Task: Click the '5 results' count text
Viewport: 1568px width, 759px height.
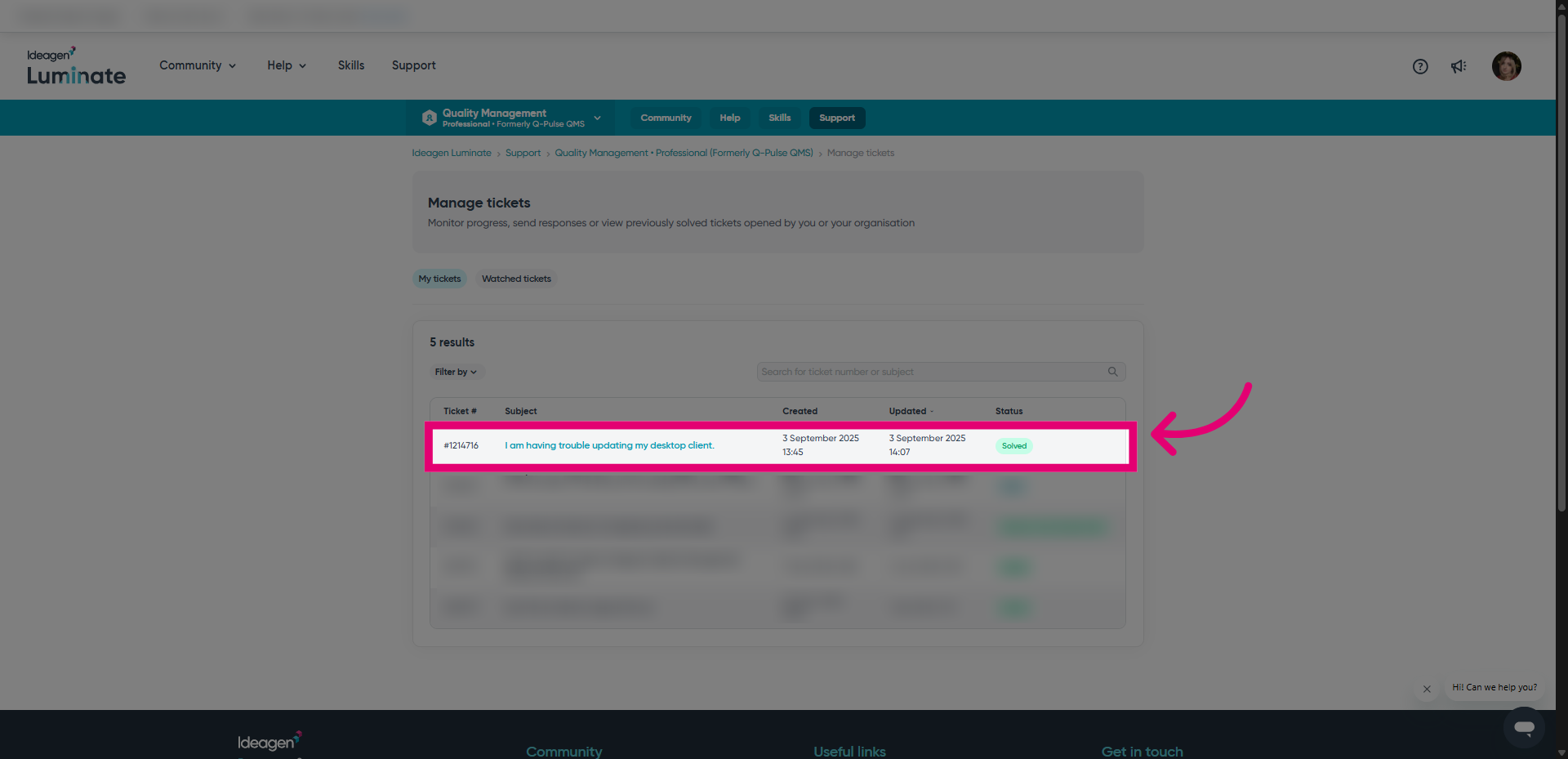Action: 452,342
